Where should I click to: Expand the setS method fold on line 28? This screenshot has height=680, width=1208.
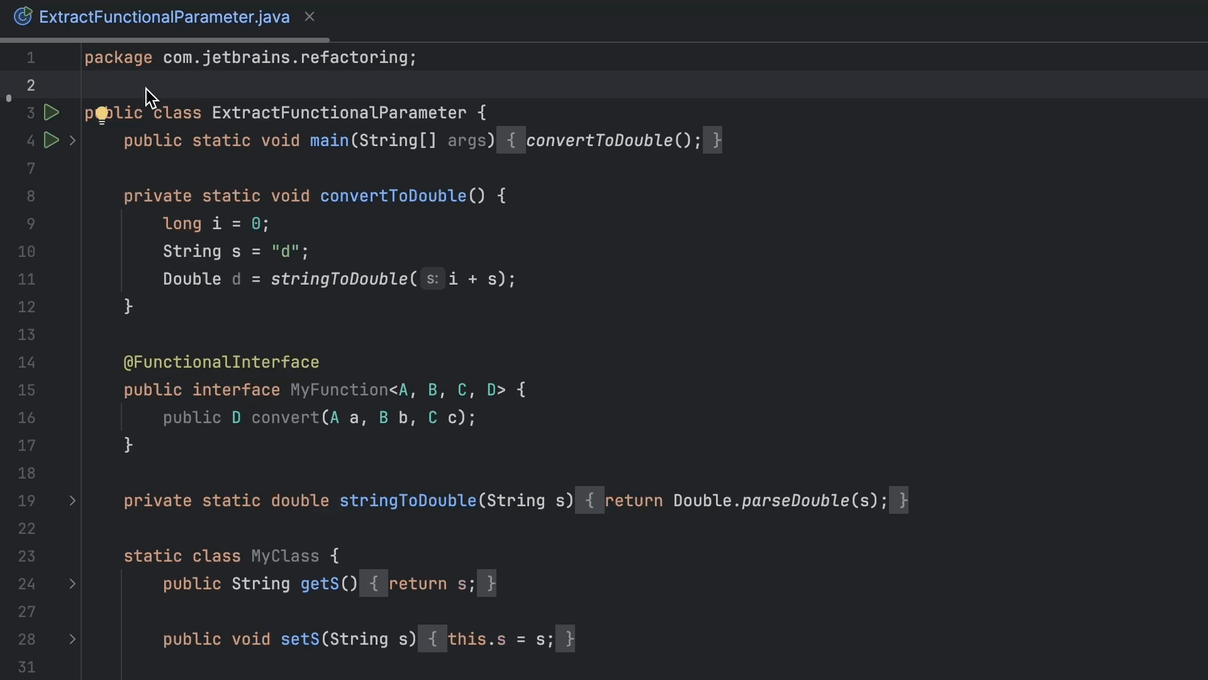tap(71, 639)
